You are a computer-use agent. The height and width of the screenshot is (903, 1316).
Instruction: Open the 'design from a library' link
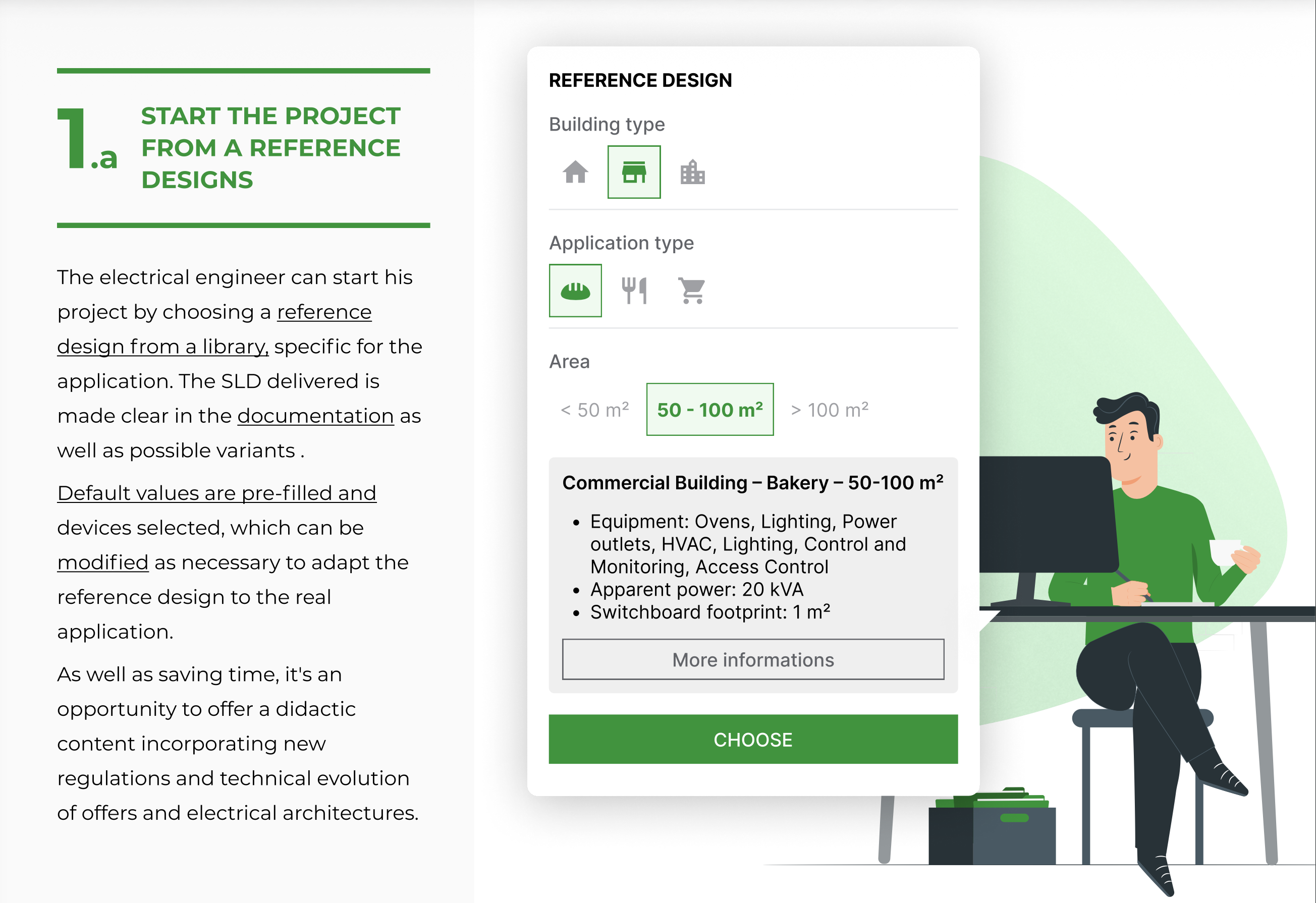[x=162, y=347]
